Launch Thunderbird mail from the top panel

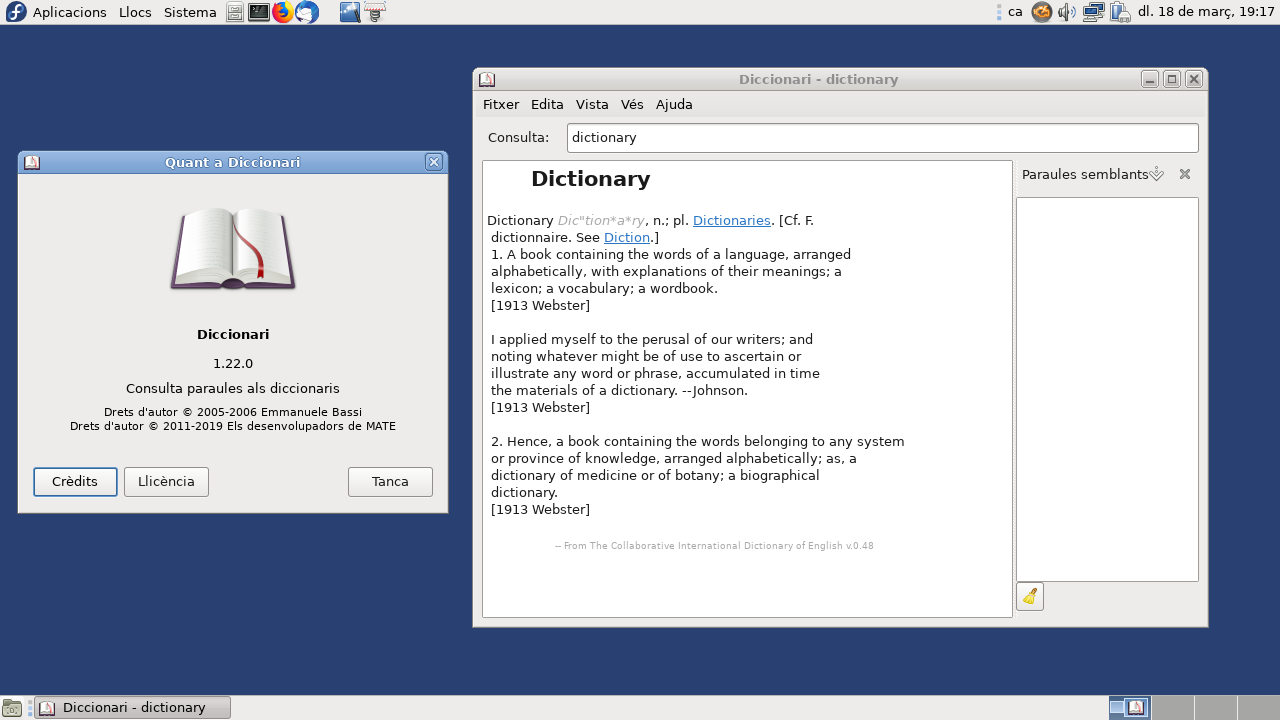pyautogui.click(x=307, y=12)
